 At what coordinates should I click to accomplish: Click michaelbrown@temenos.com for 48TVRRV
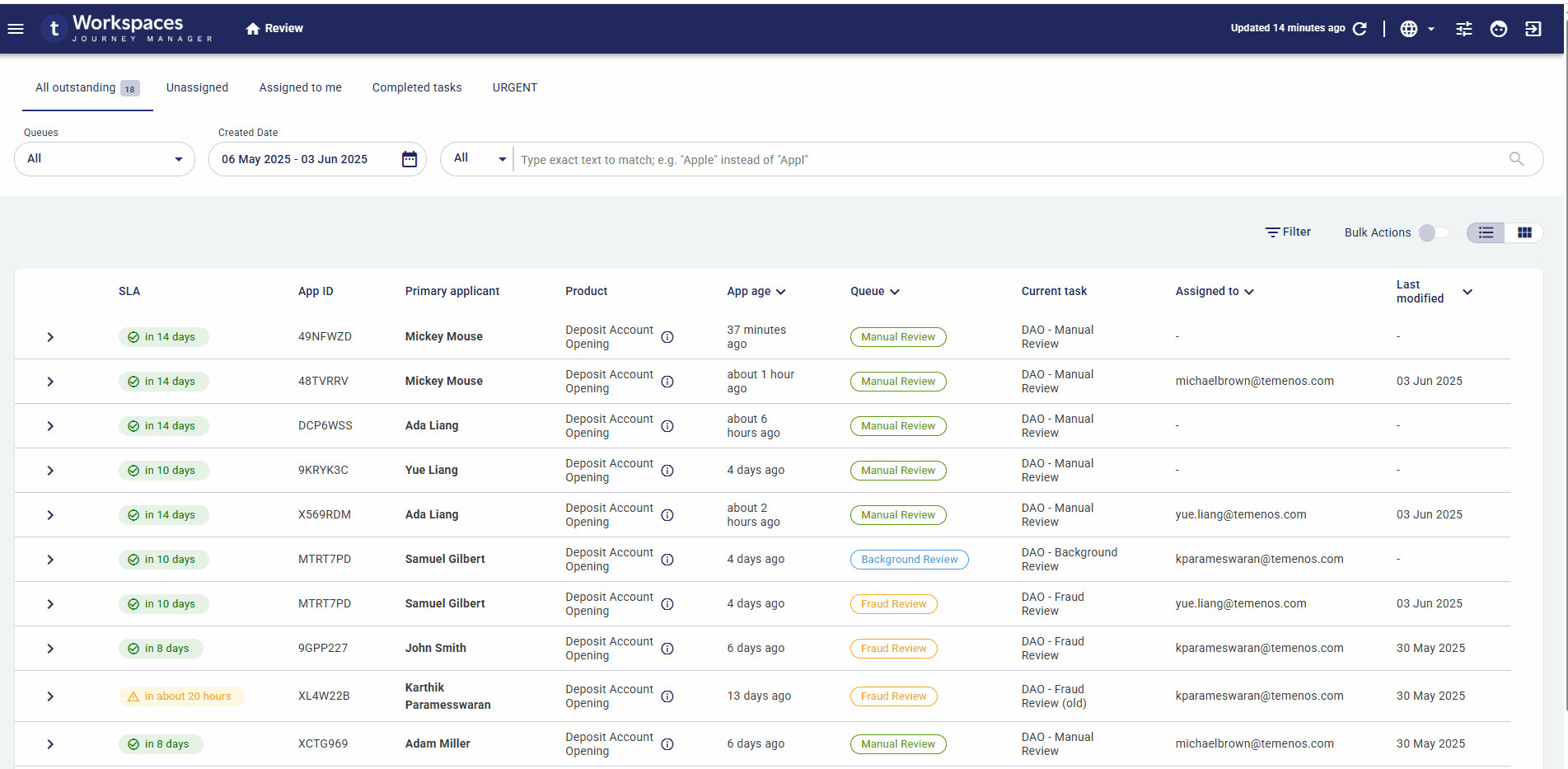click(1254, 382)
